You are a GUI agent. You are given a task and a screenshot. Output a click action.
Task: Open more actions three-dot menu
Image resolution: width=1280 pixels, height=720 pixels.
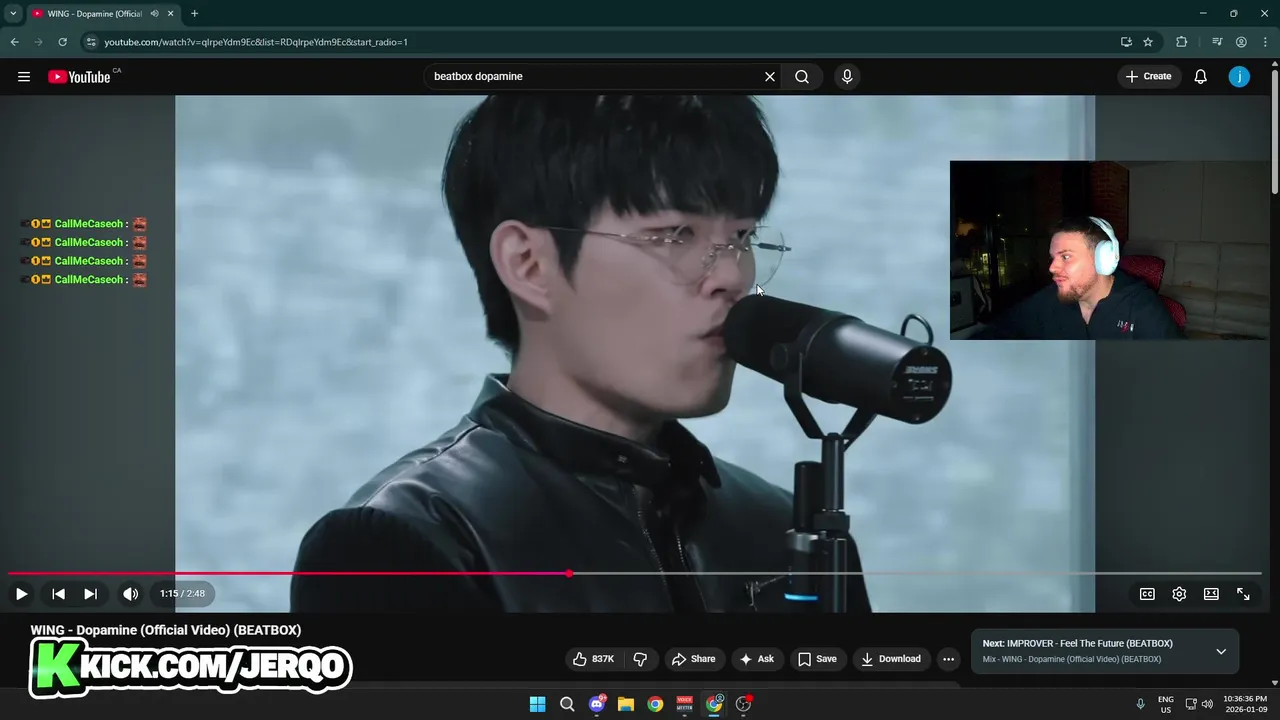[x=948, y=659]
